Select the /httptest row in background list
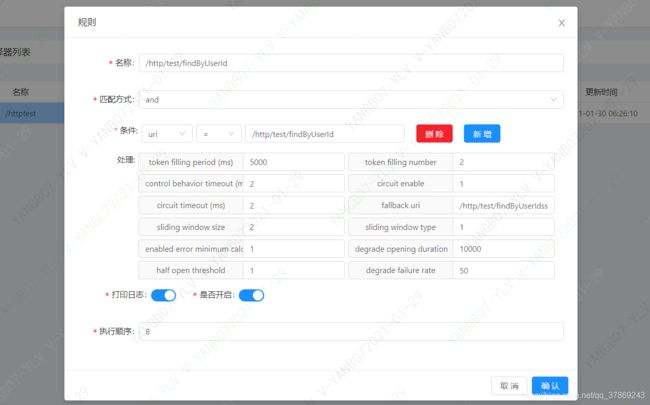This screenshot has width=650, height=405. pyautogui.click(x=32, y=113)
